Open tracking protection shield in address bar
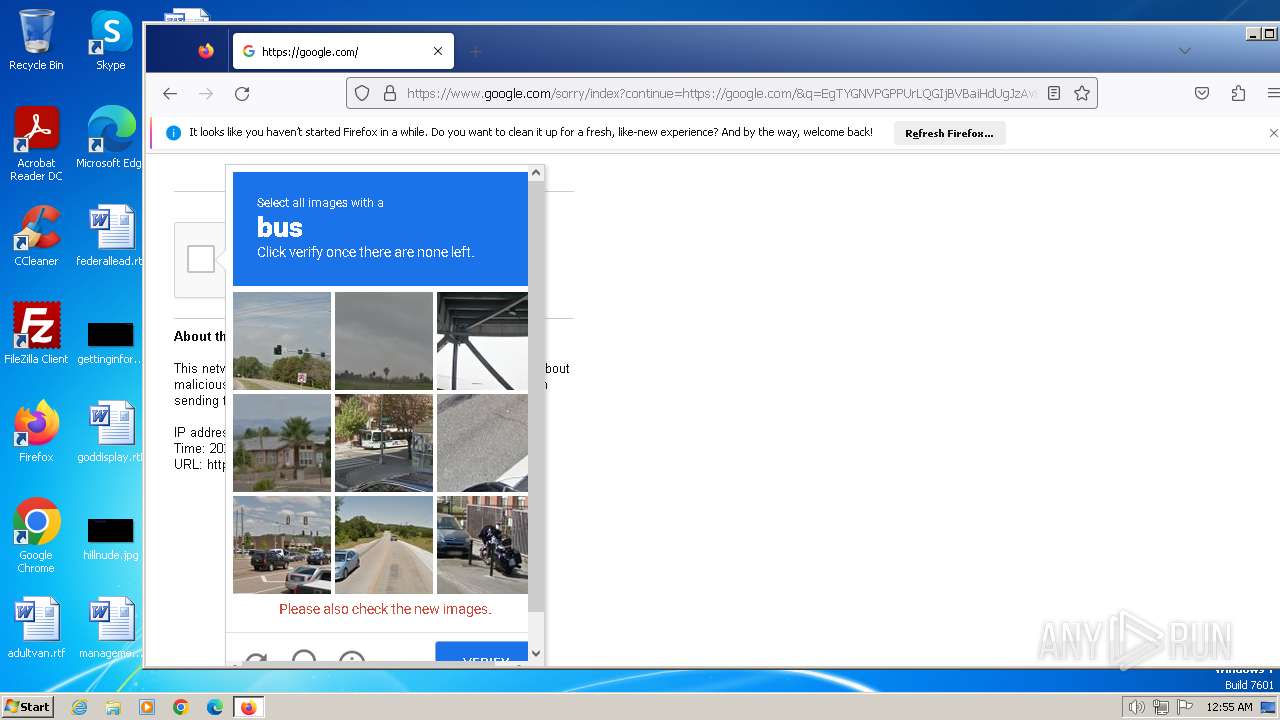The width and height of the screenshot is (1280, 720). point(362,93)
